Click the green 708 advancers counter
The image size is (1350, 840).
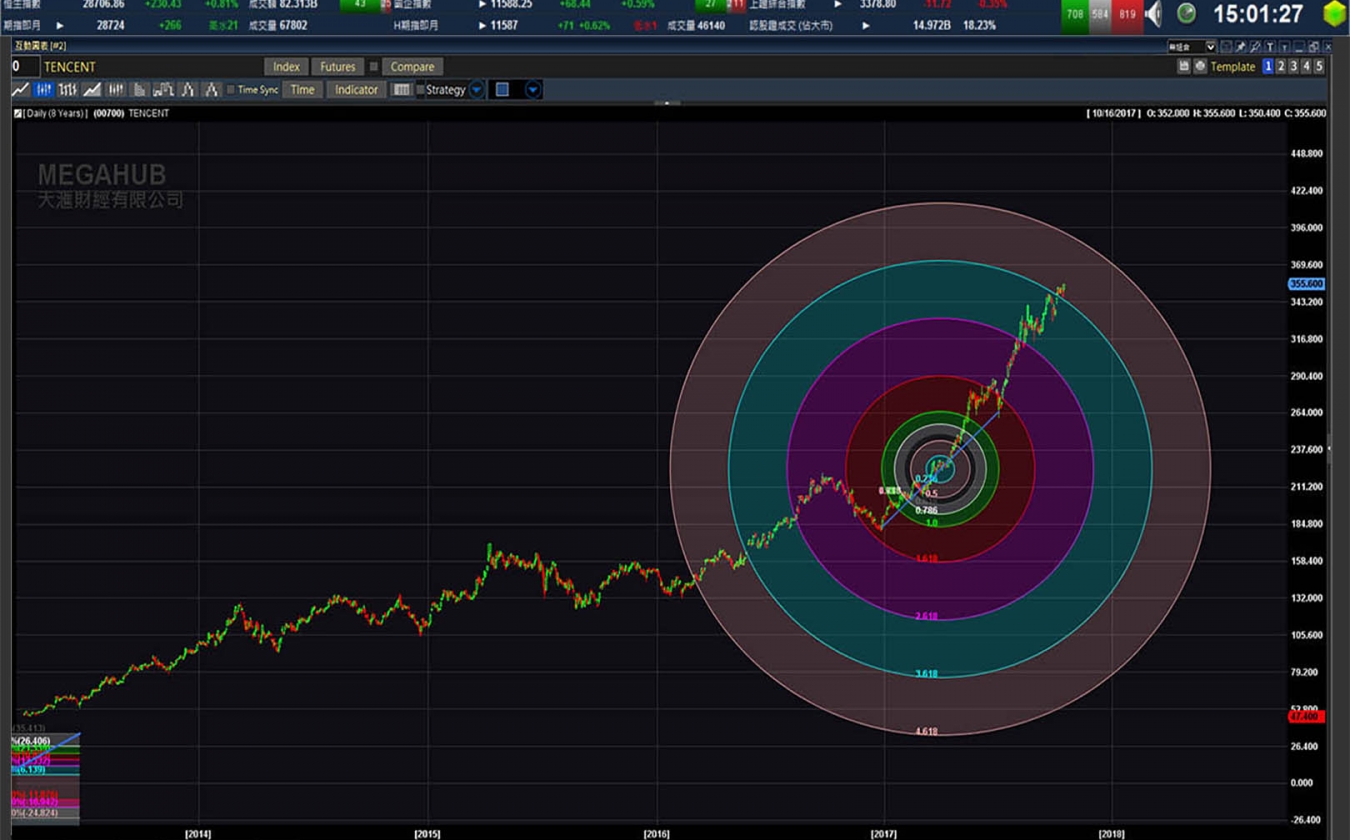click(x=1074, y=14)
